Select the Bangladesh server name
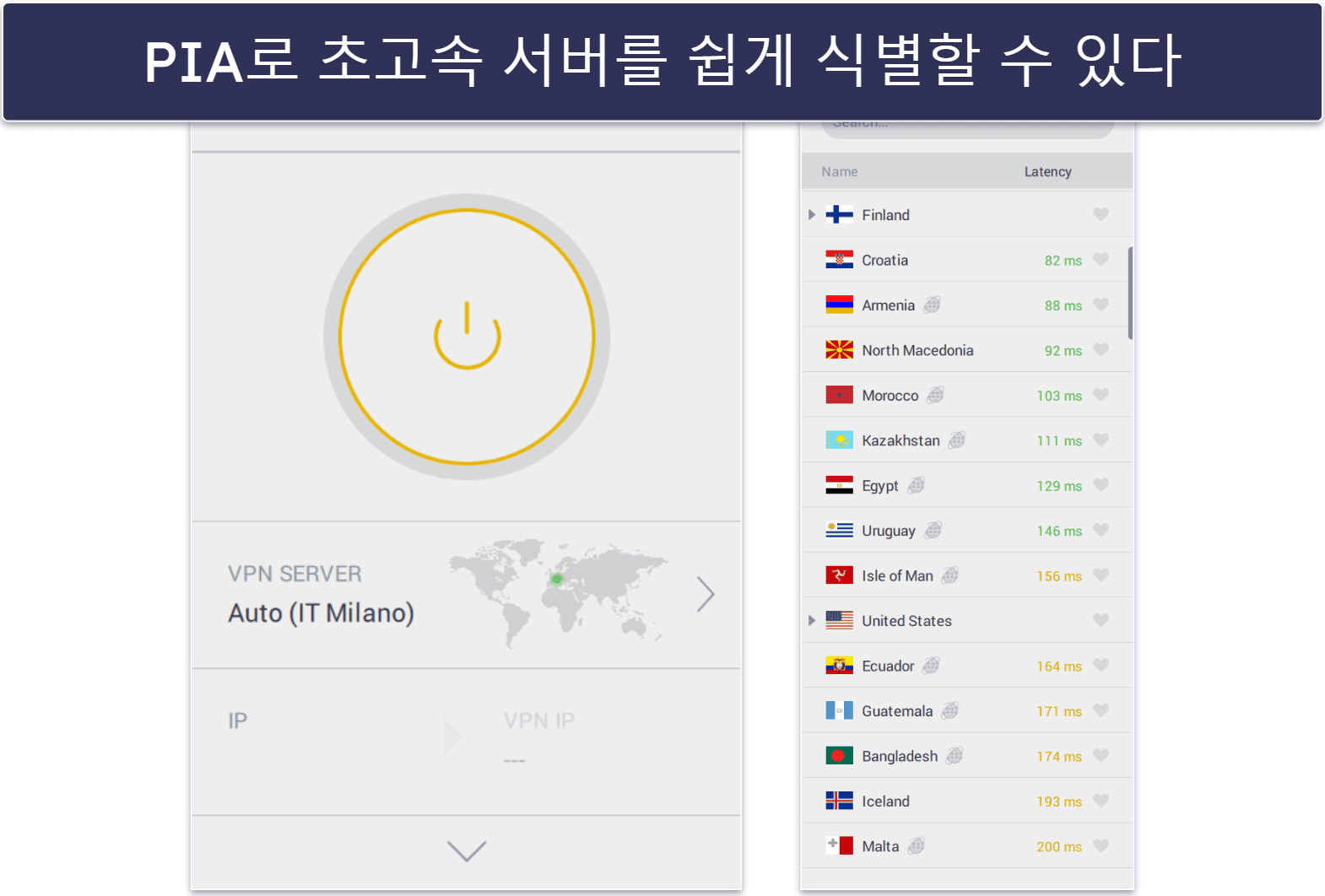Viewport: 1325px width, 896px height. point(900,757)
